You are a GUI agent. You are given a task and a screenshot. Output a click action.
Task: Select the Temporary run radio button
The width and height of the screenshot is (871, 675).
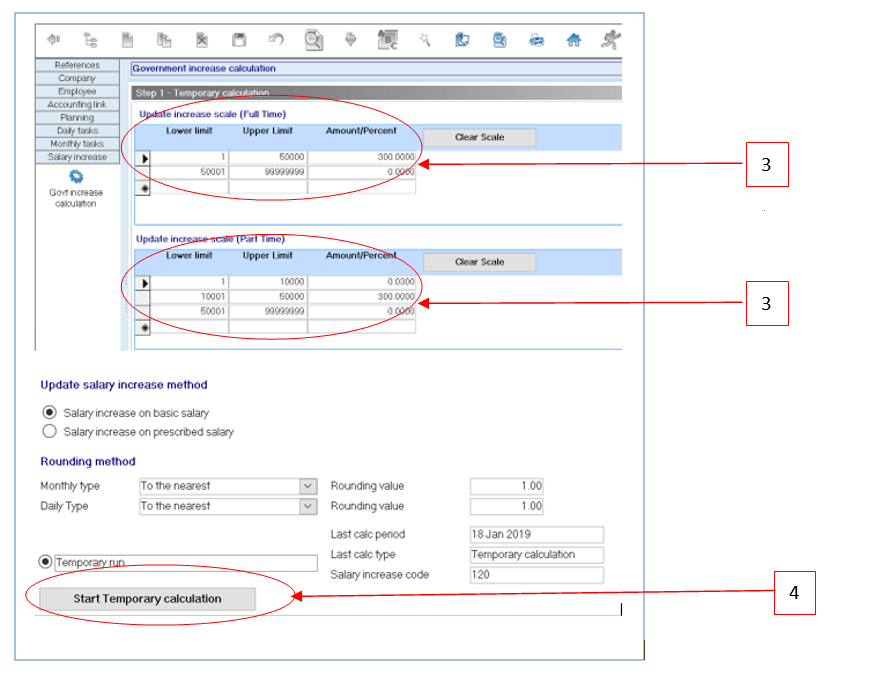[x=45, y=562]
